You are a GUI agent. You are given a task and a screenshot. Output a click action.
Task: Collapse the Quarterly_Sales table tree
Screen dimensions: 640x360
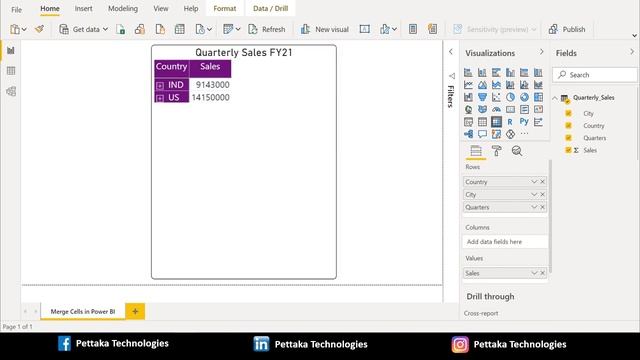(555, 98)
